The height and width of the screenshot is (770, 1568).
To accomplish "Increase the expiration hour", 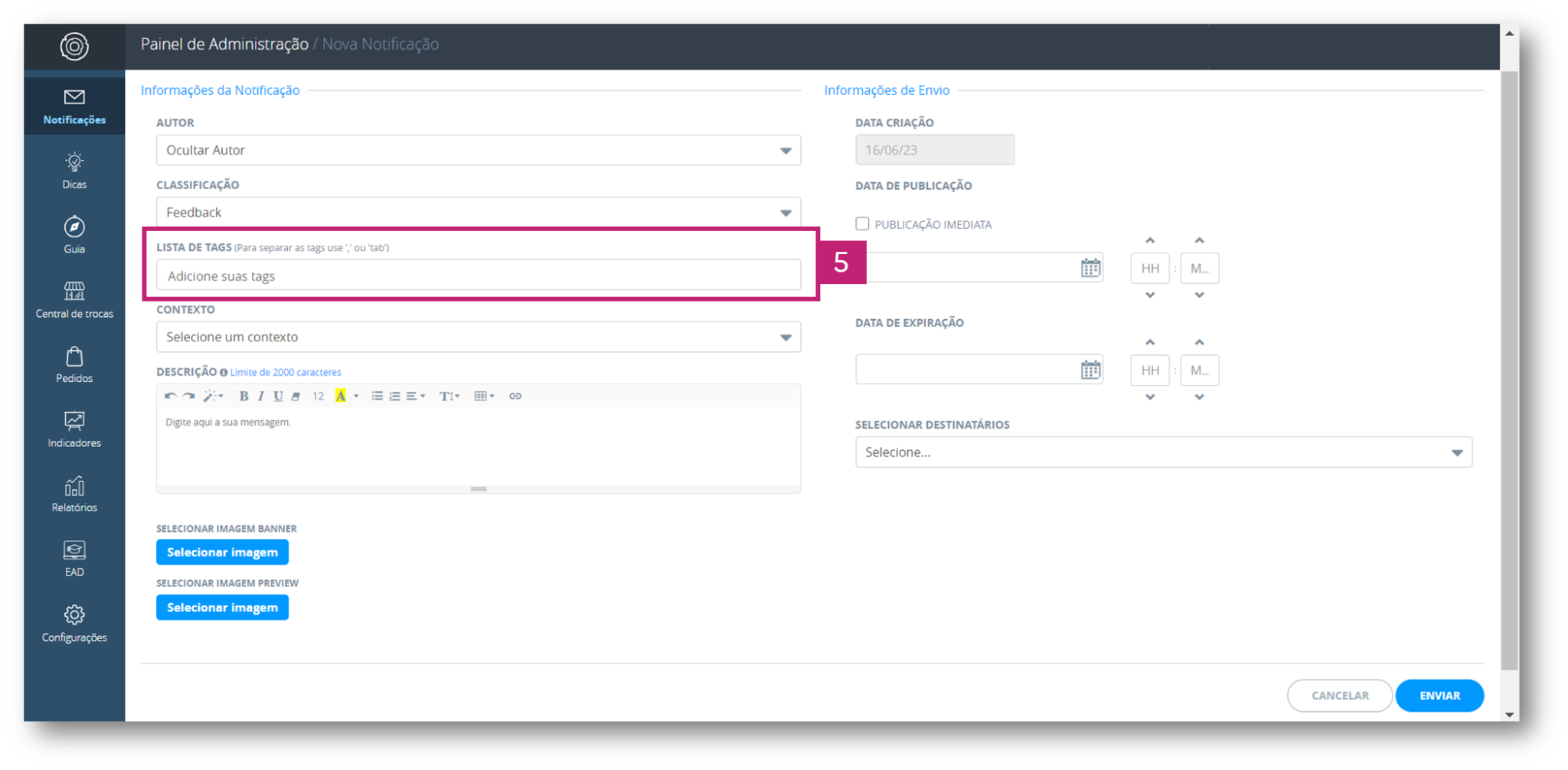I will [x=1150, y=342].
